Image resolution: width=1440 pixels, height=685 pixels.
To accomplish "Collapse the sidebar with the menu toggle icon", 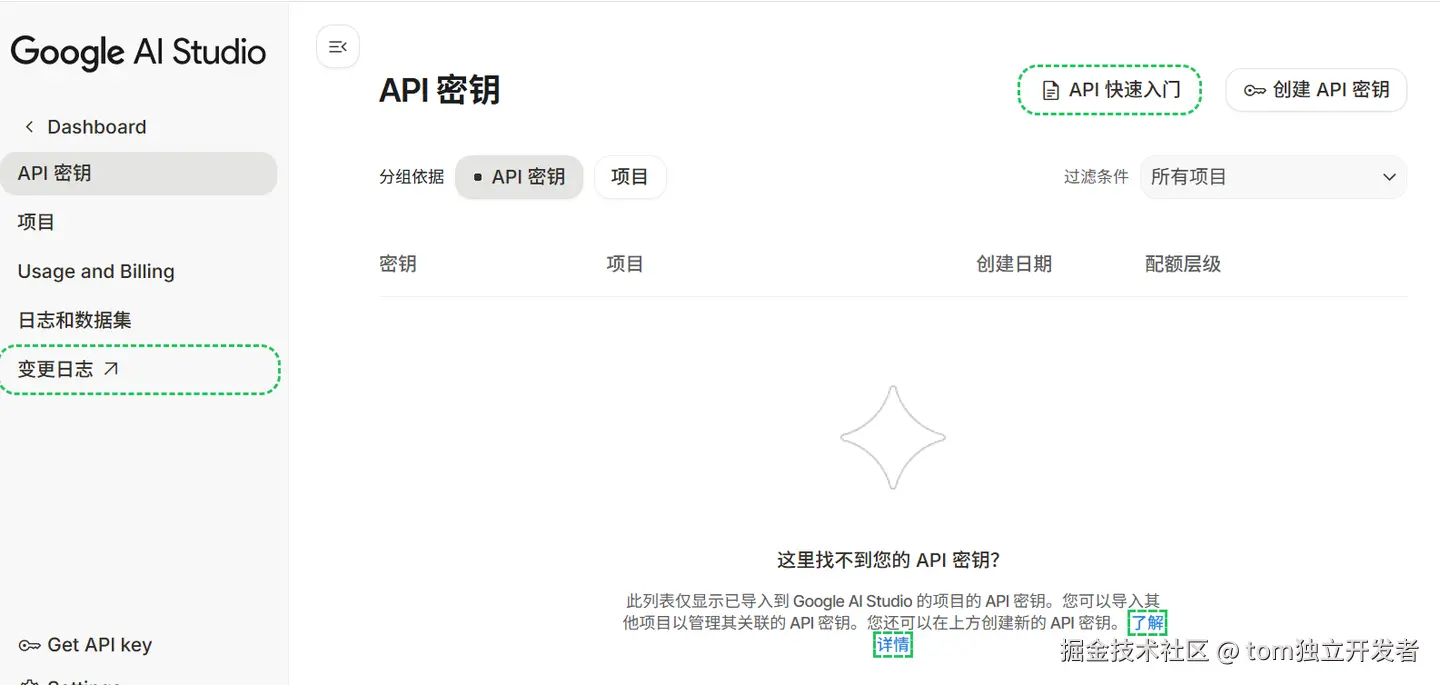I will [x=338, y=46].
